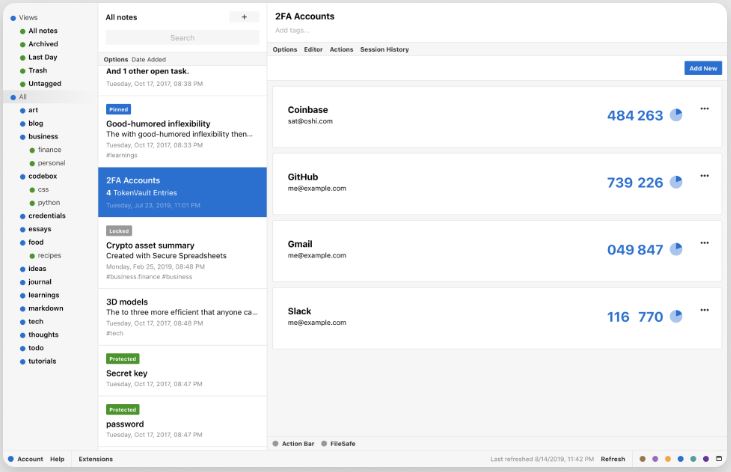Show Untagged notes
The height and width of the screenshot is (472, 731).
(45, 83)
